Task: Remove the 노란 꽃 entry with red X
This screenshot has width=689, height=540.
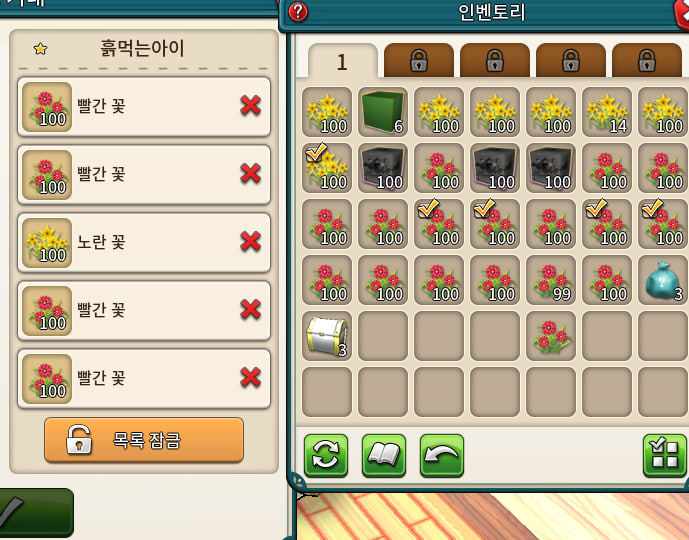Action: (x=250, y=241)
